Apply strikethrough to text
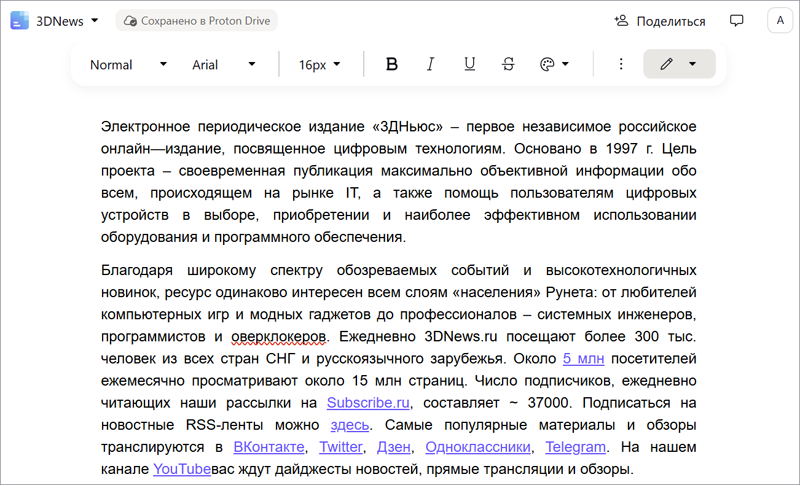This screenshot has width=800, height=485. click(508, 64)
